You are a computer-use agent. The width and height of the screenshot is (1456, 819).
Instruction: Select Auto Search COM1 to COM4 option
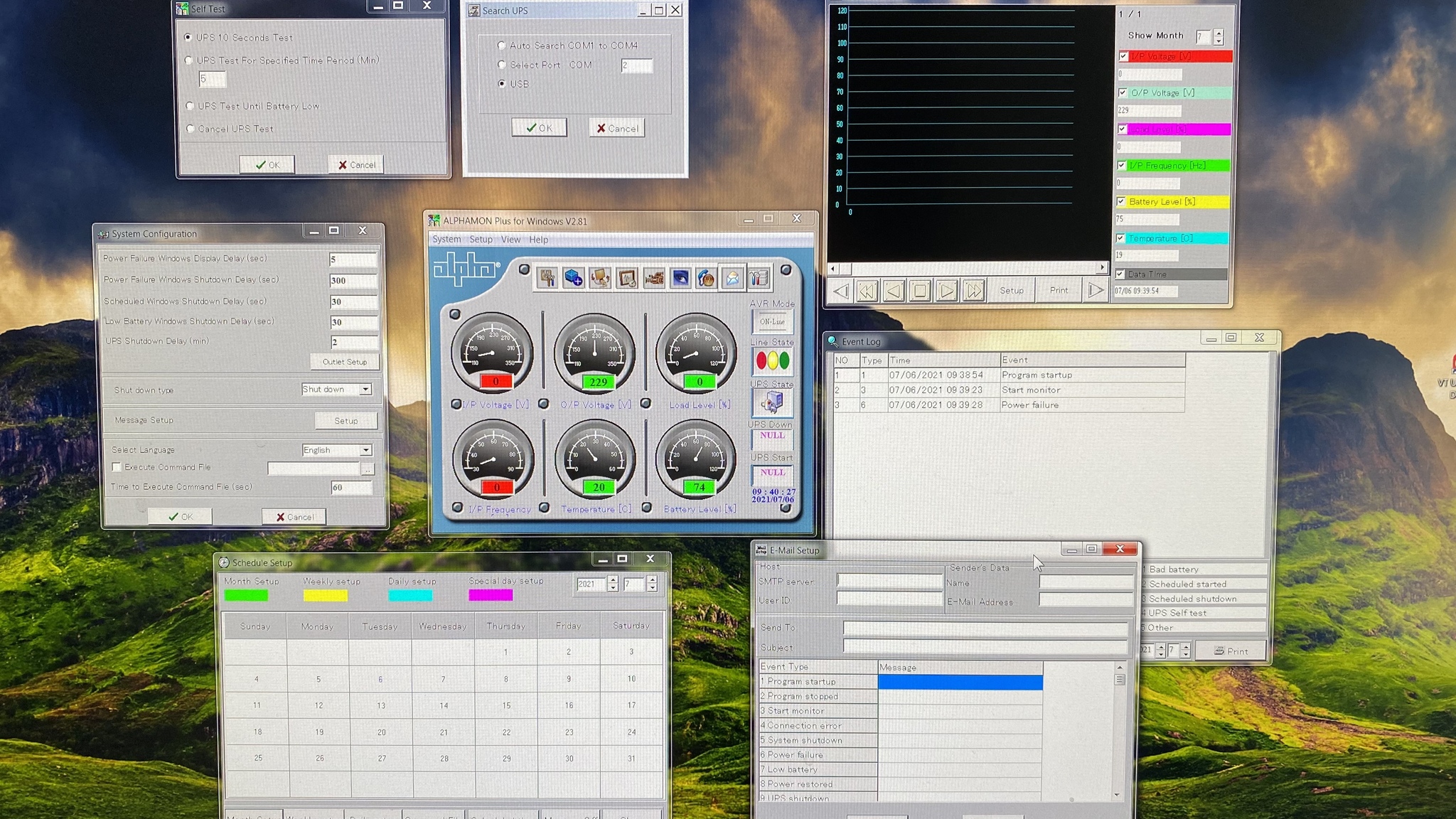(502, 45)
